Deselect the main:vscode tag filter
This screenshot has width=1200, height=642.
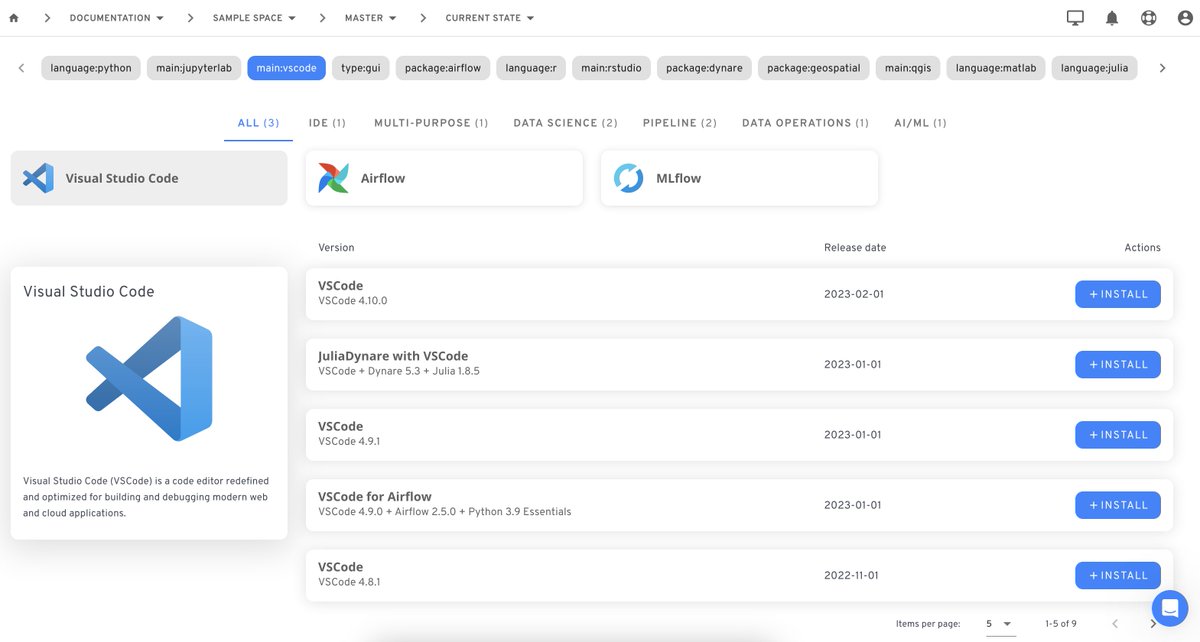(286, 68)
